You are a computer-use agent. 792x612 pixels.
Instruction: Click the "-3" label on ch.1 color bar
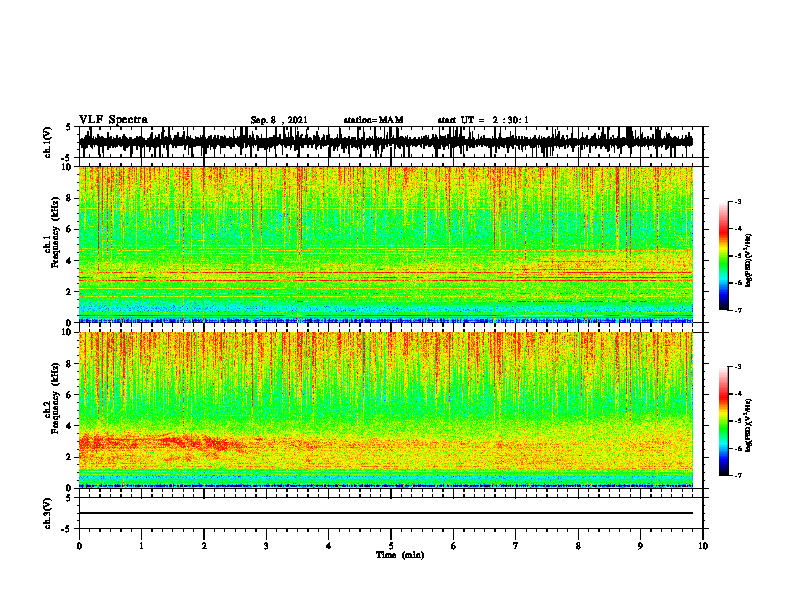click(737, 201)
